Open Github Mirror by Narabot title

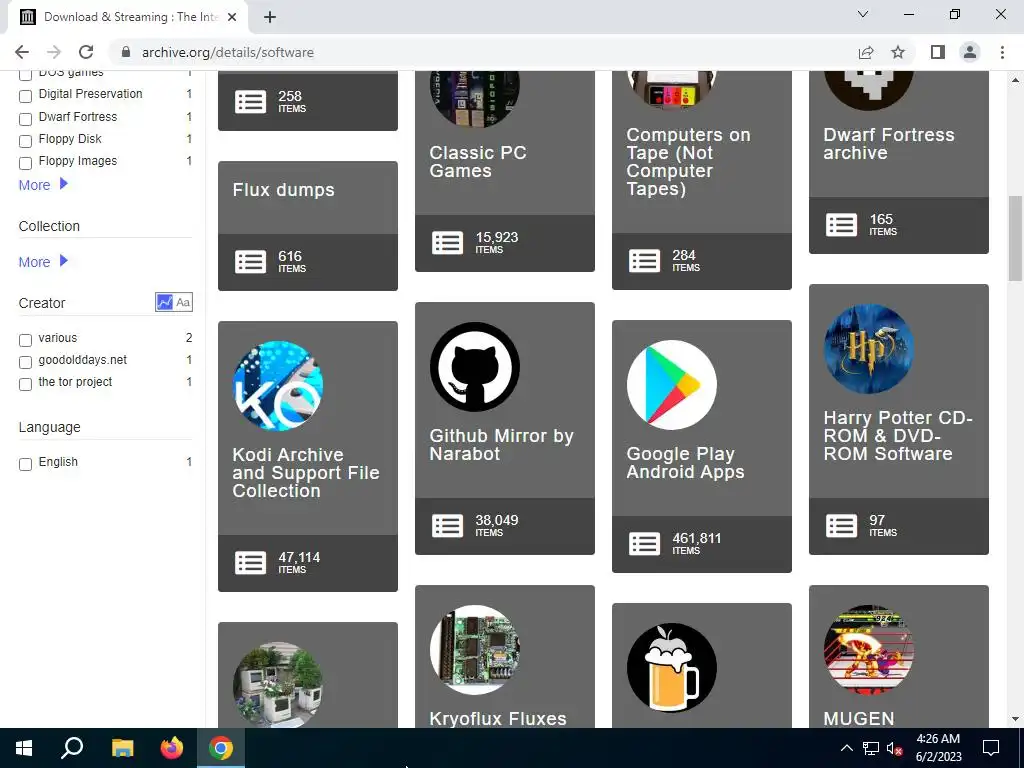tap(502, 445)
